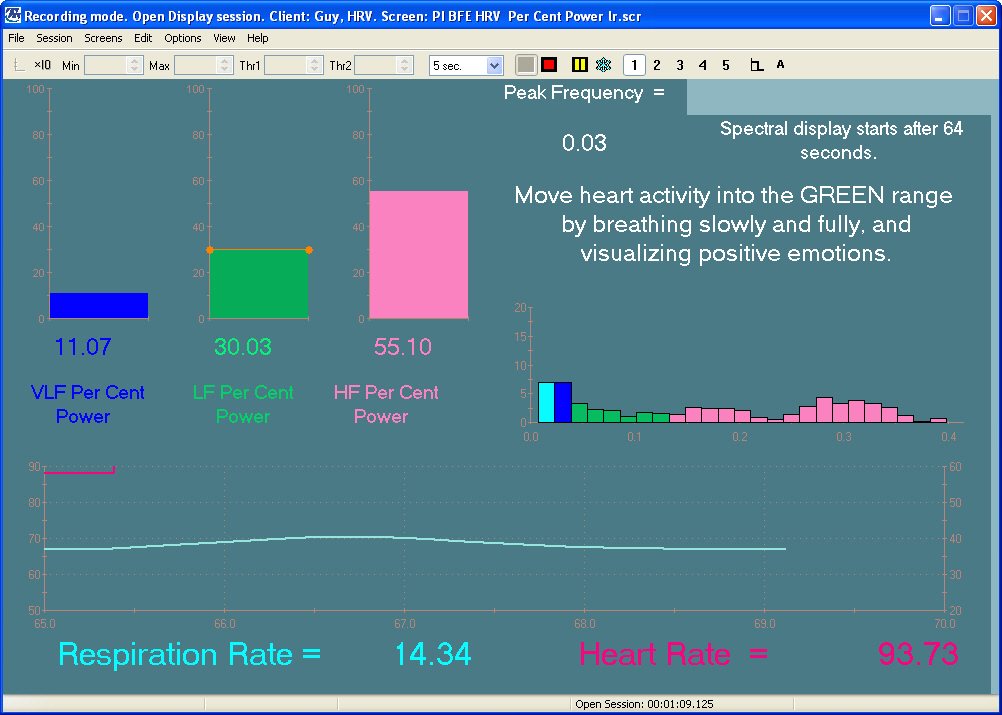Image resolution: width=1002 pixels, height=715 pixels.
Task: Switch to screen number 3
Action: pos(680,65)
